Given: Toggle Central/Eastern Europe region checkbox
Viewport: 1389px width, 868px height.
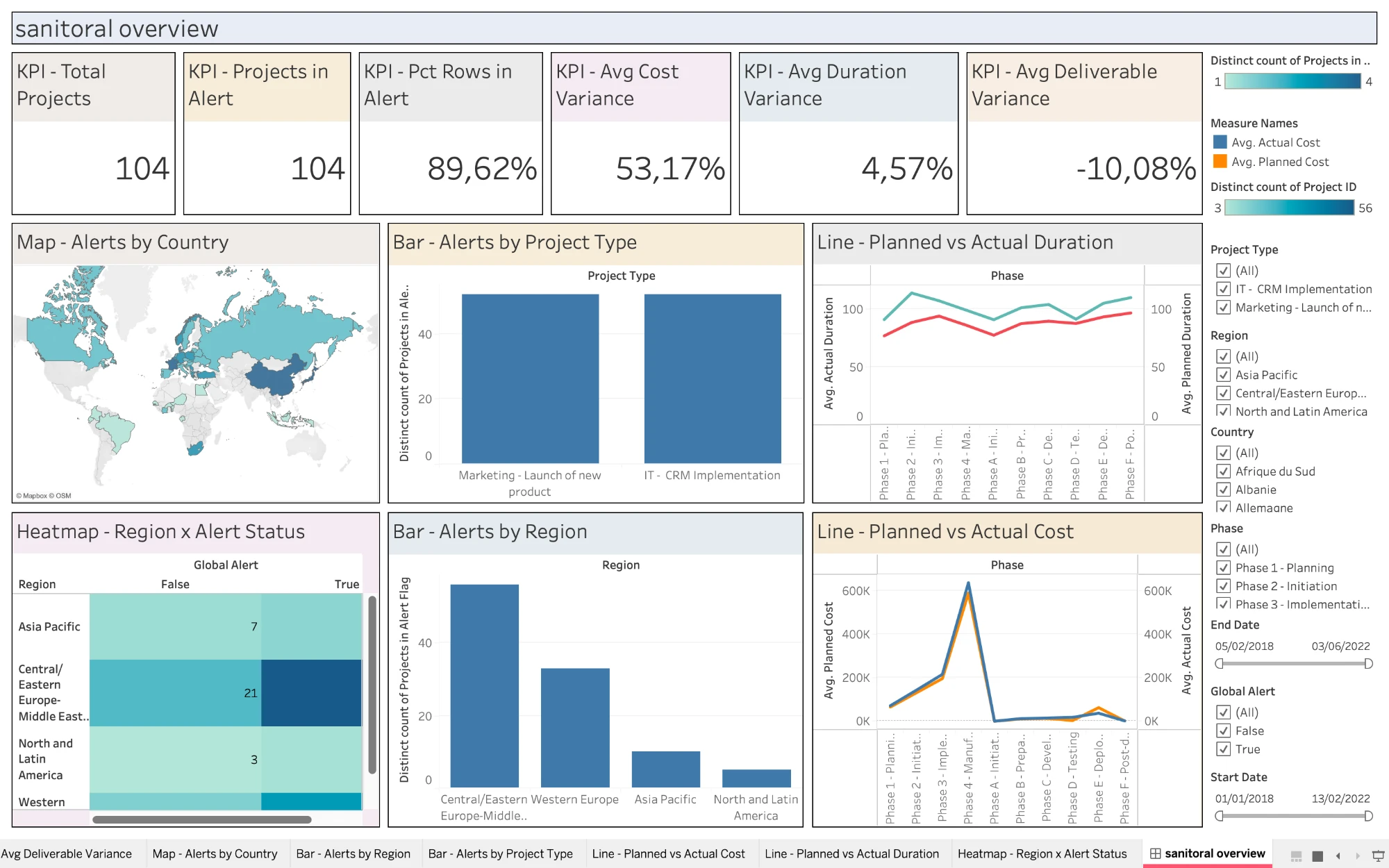Looking at the screenshot, I should 1224,393.
